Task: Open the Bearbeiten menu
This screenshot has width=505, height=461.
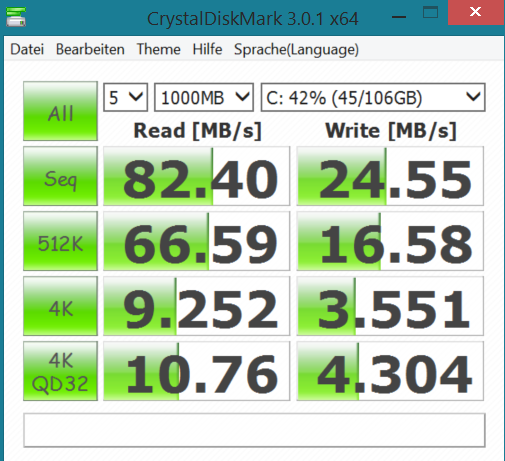Action: (90, 49)
